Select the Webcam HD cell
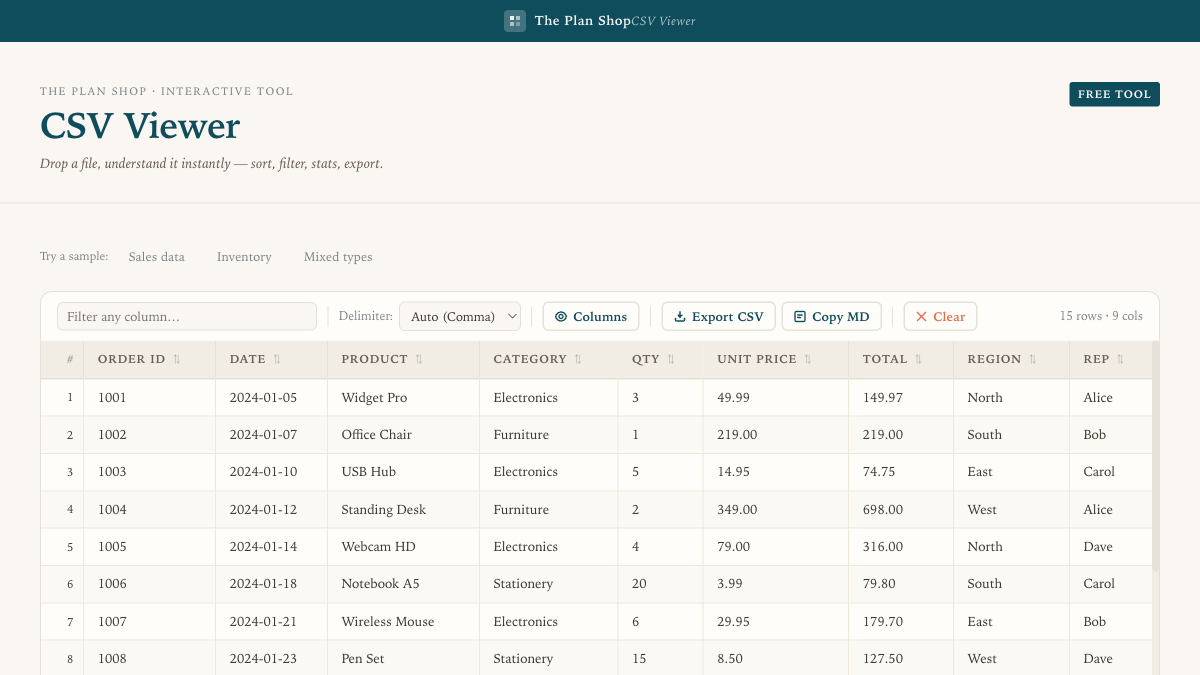Viewport: 1200px width, 675px height. click(403, 547)
